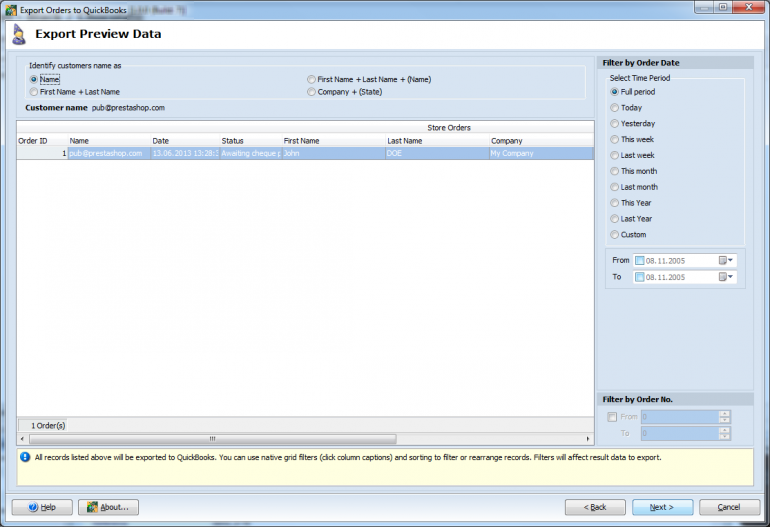Viewport: 770px width, 527px height.
Task: Sort by the First Name column header
Action: 333,140
